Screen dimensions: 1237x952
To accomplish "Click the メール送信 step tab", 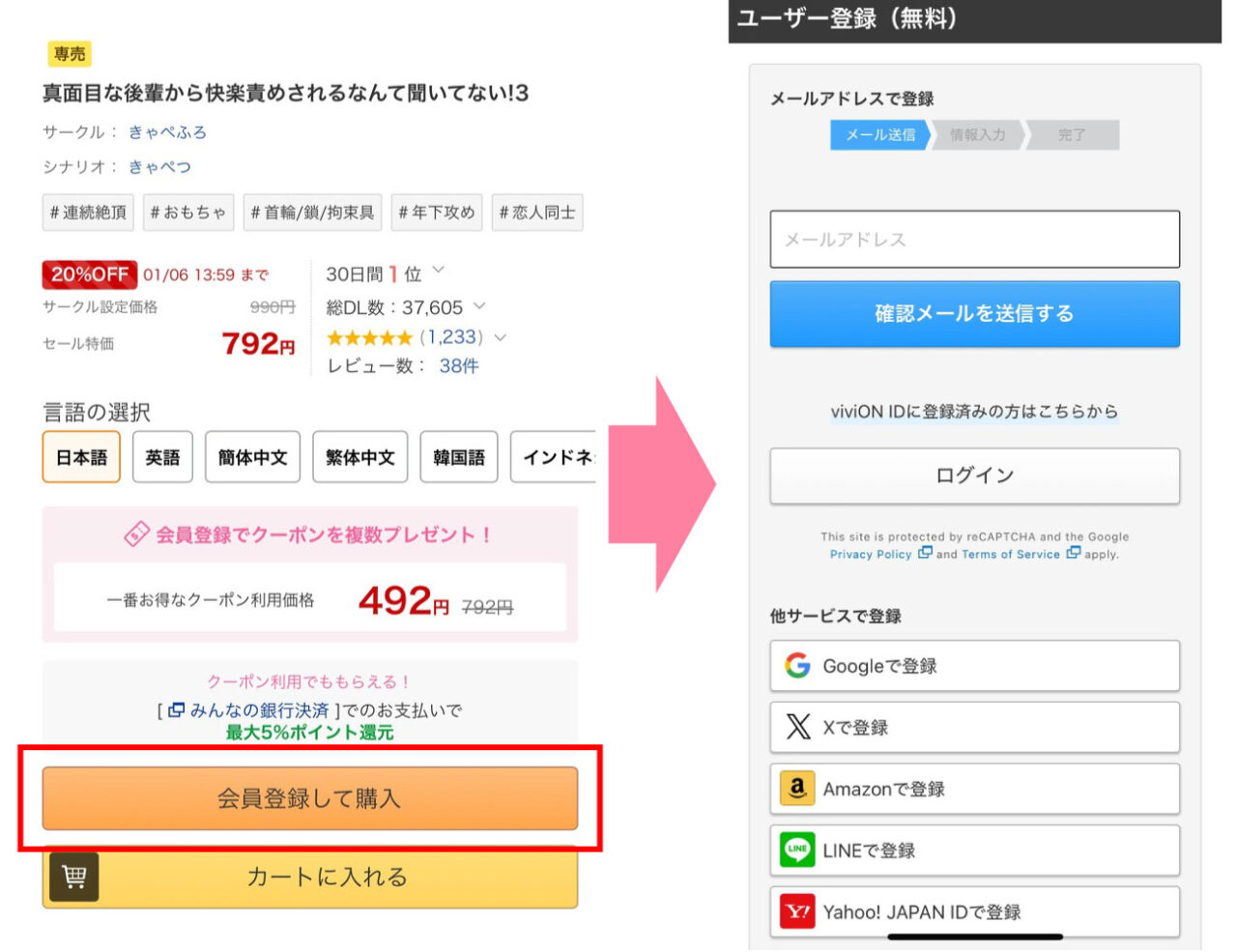I will pyautogui.click(x=880, y=135).
